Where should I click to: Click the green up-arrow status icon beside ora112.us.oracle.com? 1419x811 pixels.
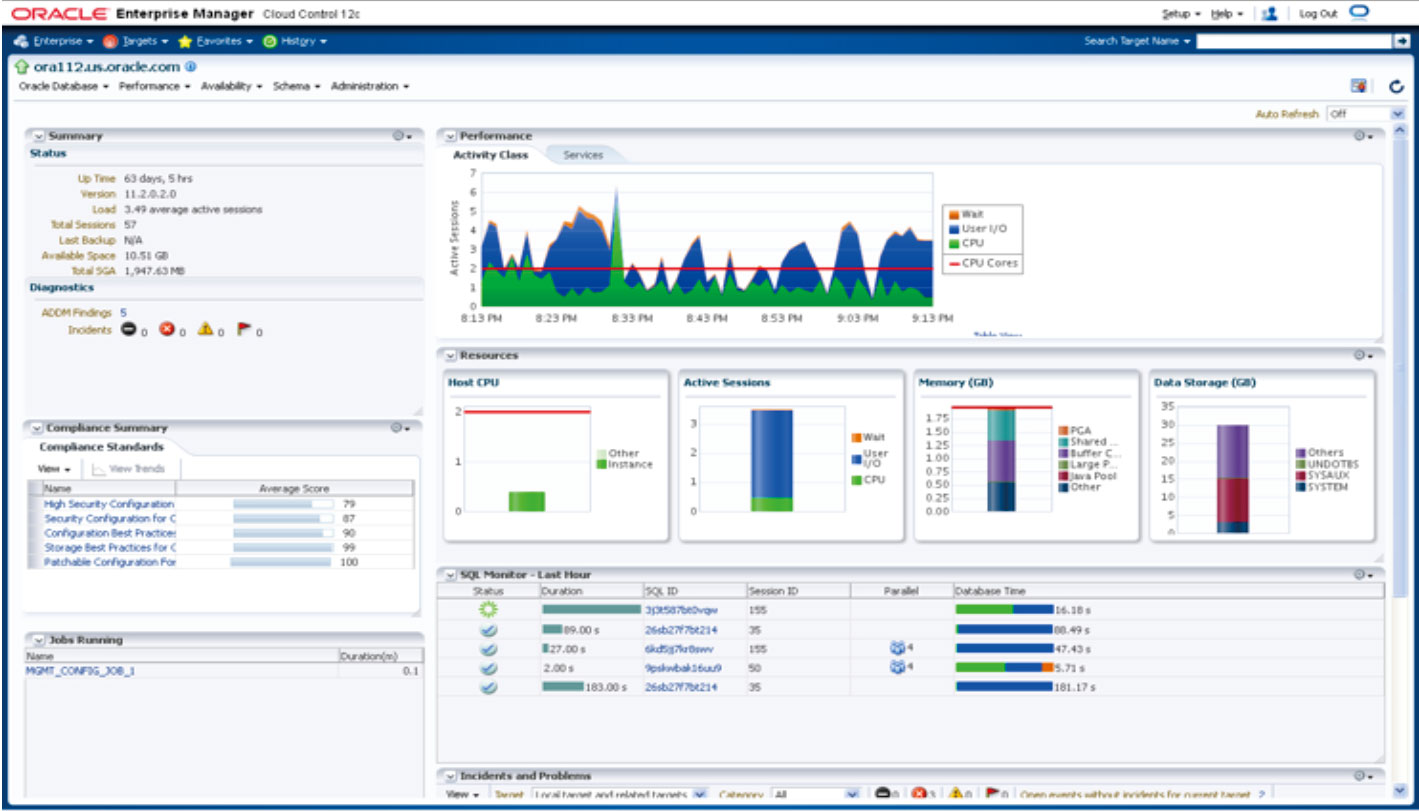pyautogui.click(x=23, y=67)
